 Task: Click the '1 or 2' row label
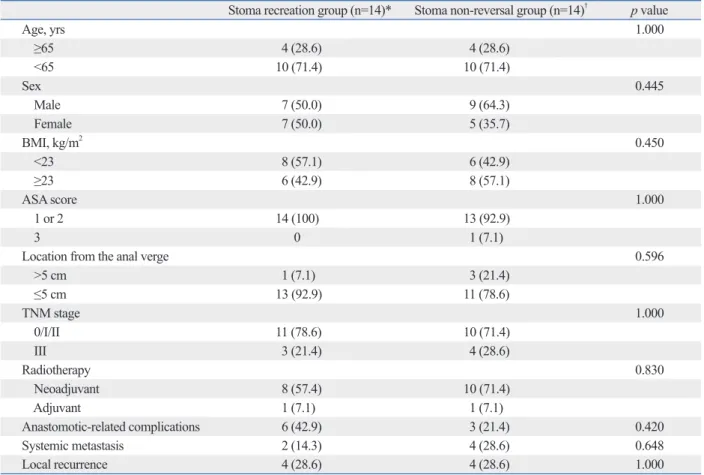(48, 219)
